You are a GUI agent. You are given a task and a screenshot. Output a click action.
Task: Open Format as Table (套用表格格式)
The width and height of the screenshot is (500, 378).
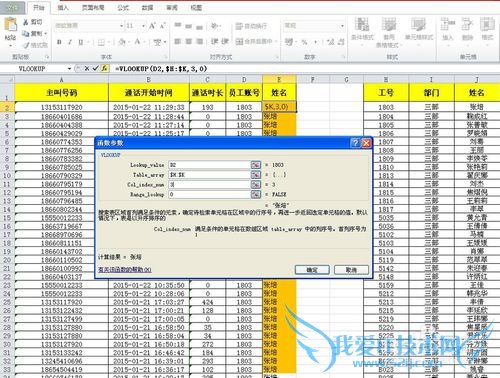(389, 32)
